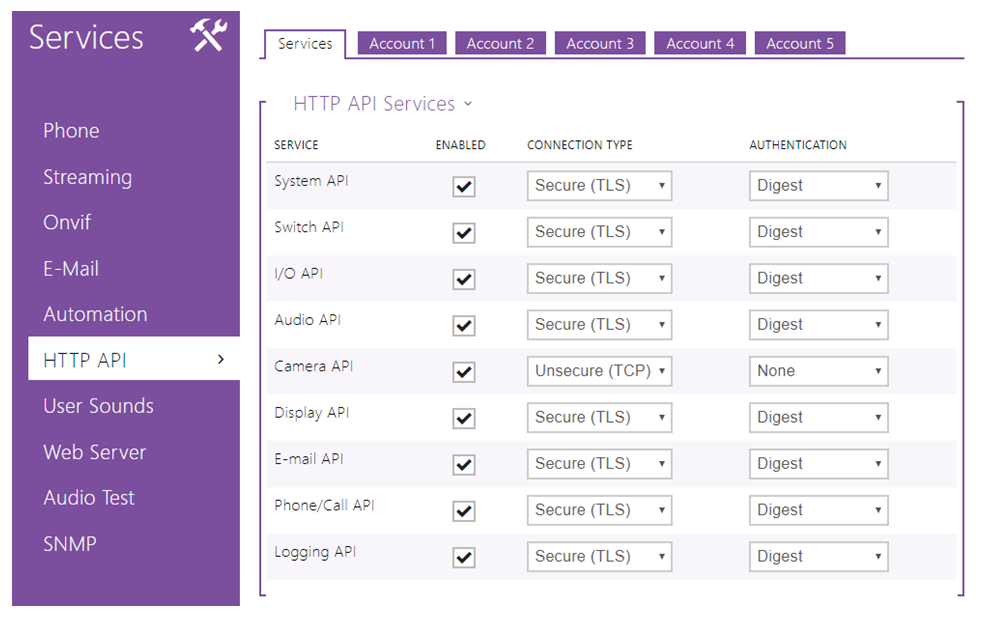Navigate to the Automation section
Screen dimensions: 982x618
[95, 314]
